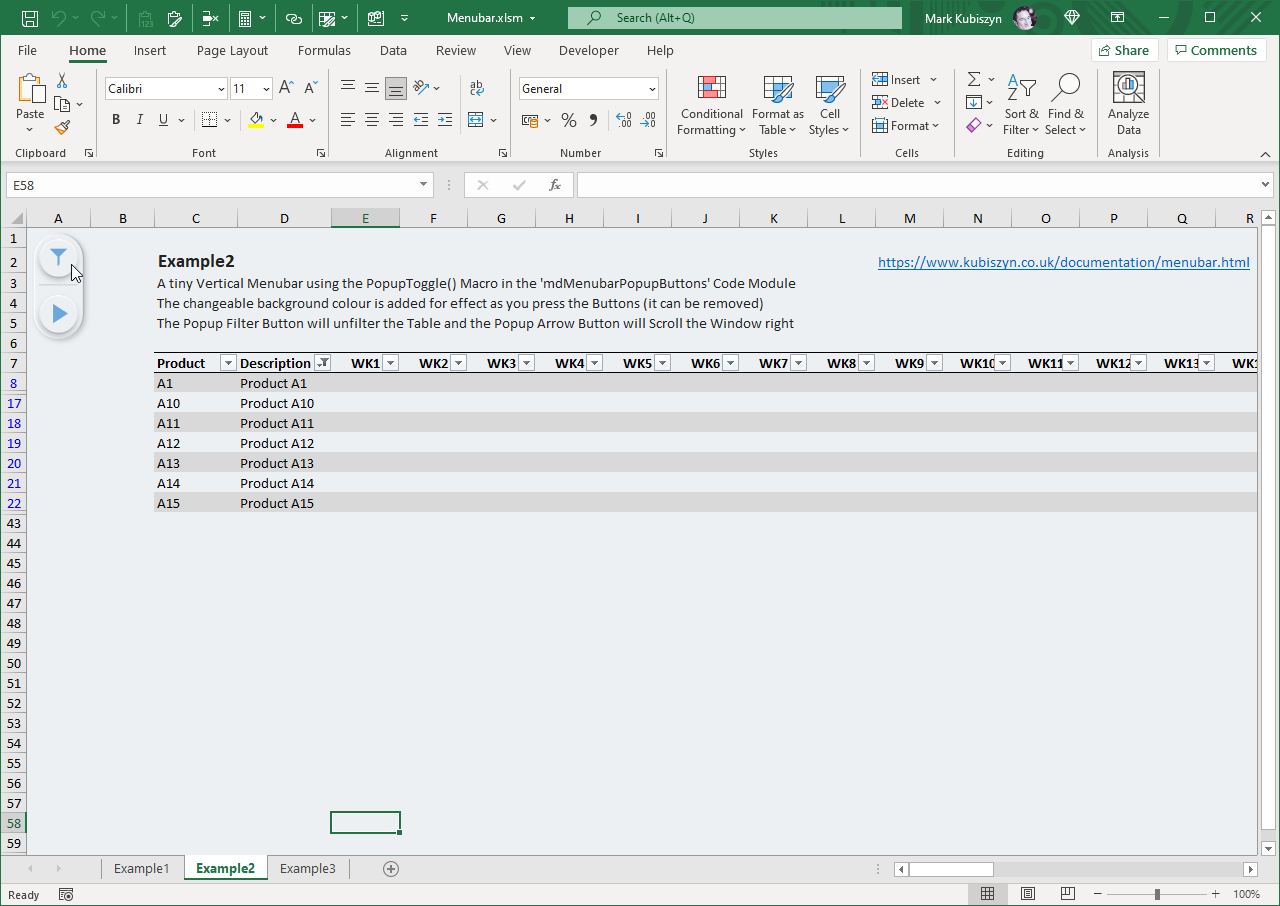Click the Format Painter brush icon

62,128
